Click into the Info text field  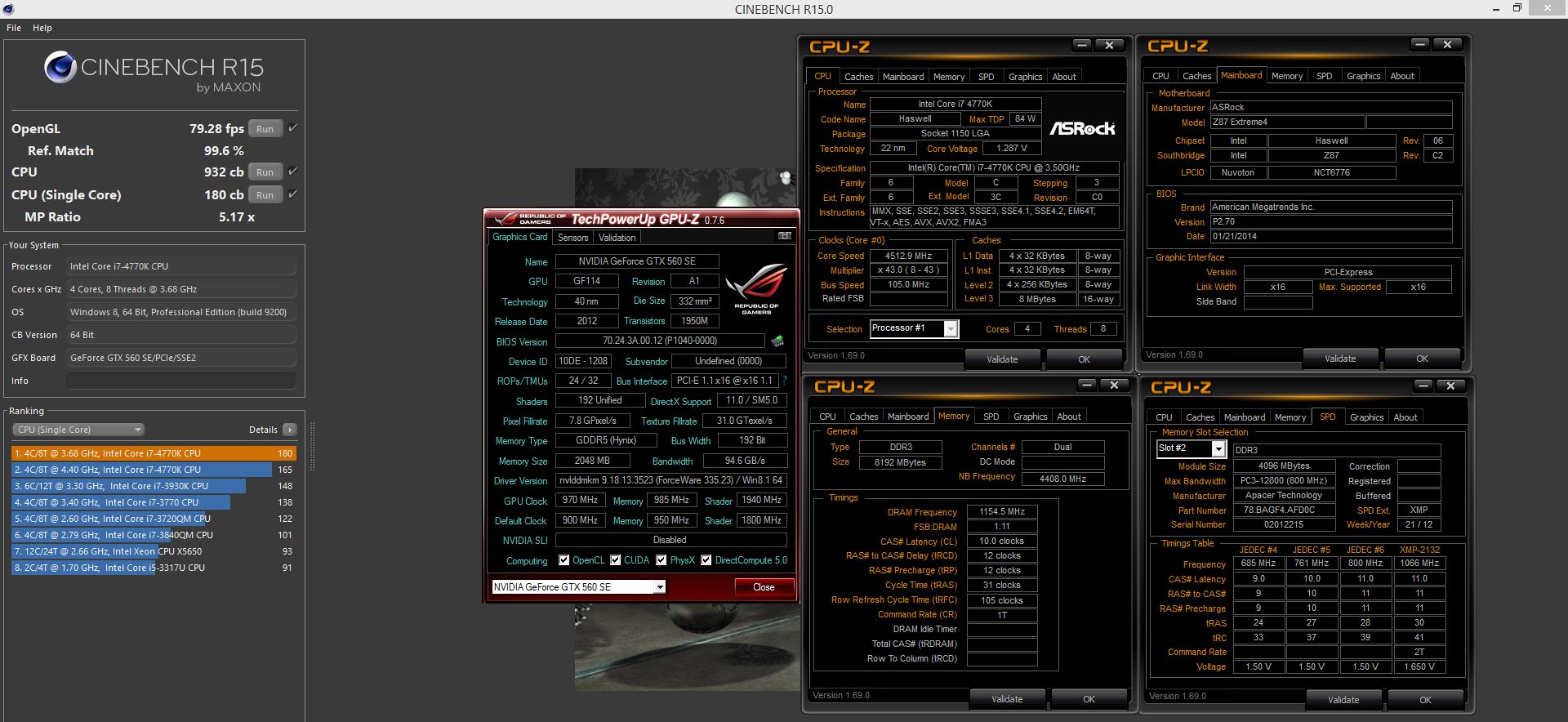(181, 381)
